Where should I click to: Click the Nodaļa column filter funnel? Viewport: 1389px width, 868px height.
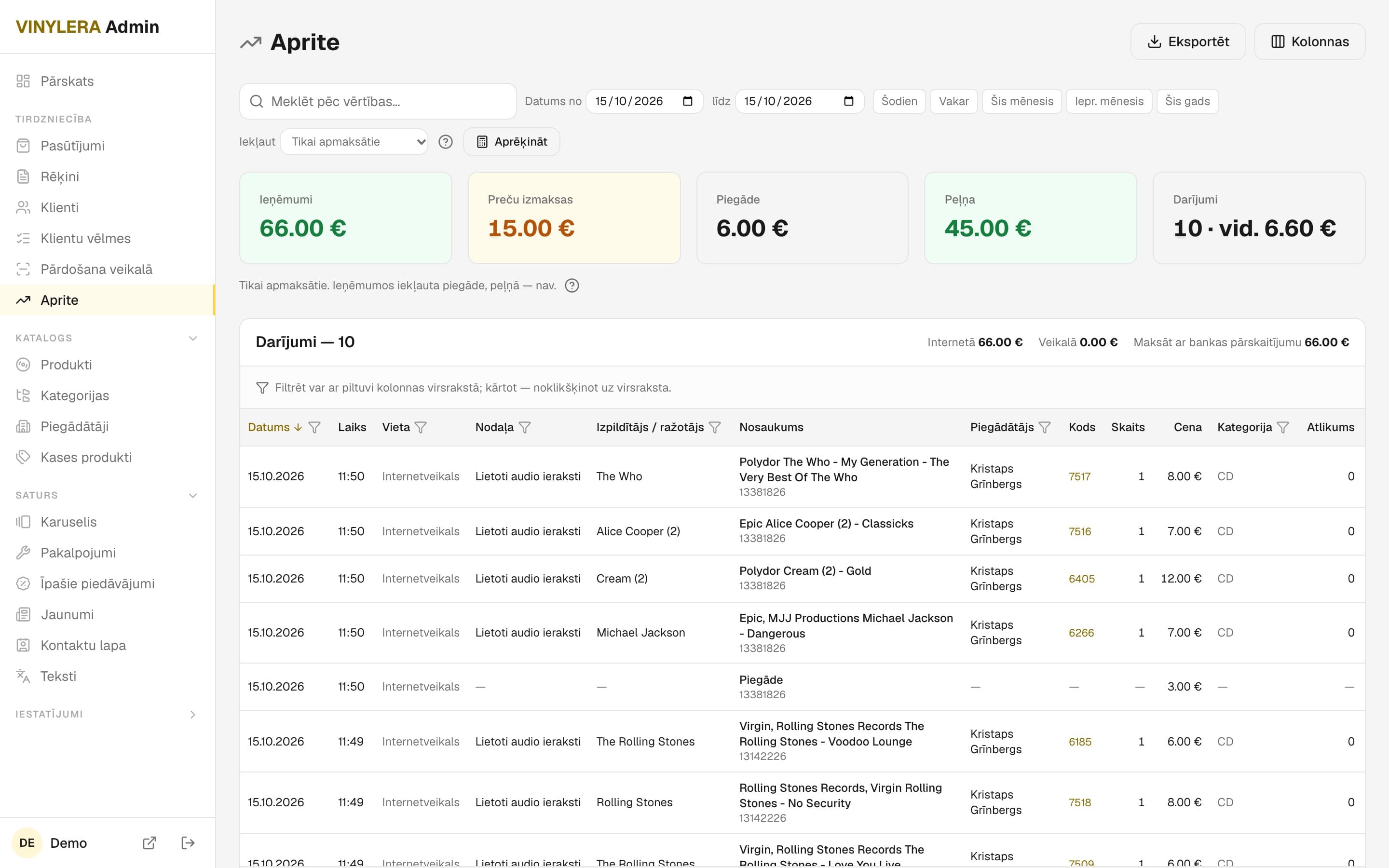525,427
